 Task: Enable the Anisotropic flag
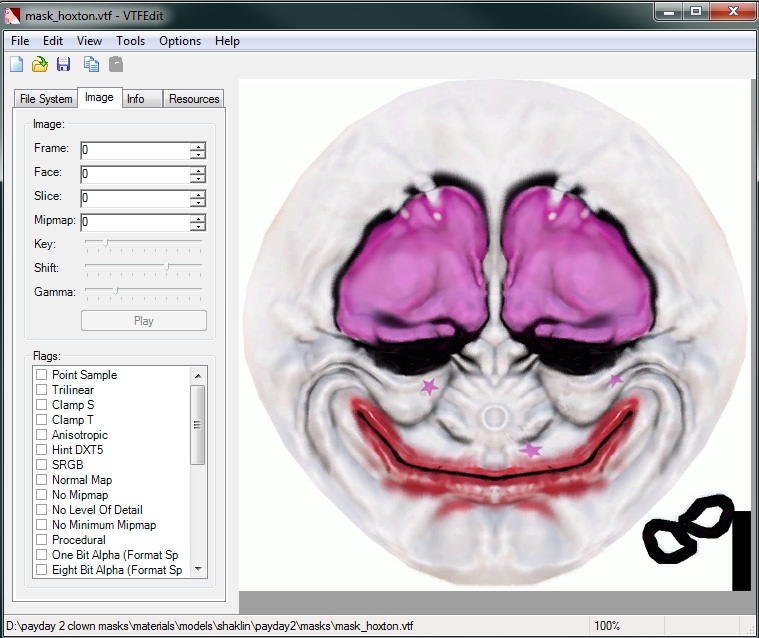[x=42, y=435]
